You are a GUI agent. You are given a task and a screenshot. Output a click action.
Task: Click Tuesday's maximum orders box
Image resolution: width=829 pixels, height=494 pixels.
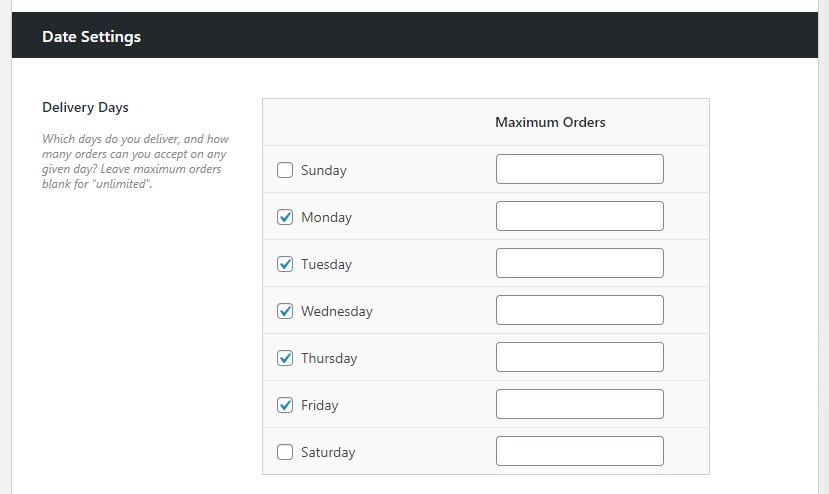click(x=579, y=263)
